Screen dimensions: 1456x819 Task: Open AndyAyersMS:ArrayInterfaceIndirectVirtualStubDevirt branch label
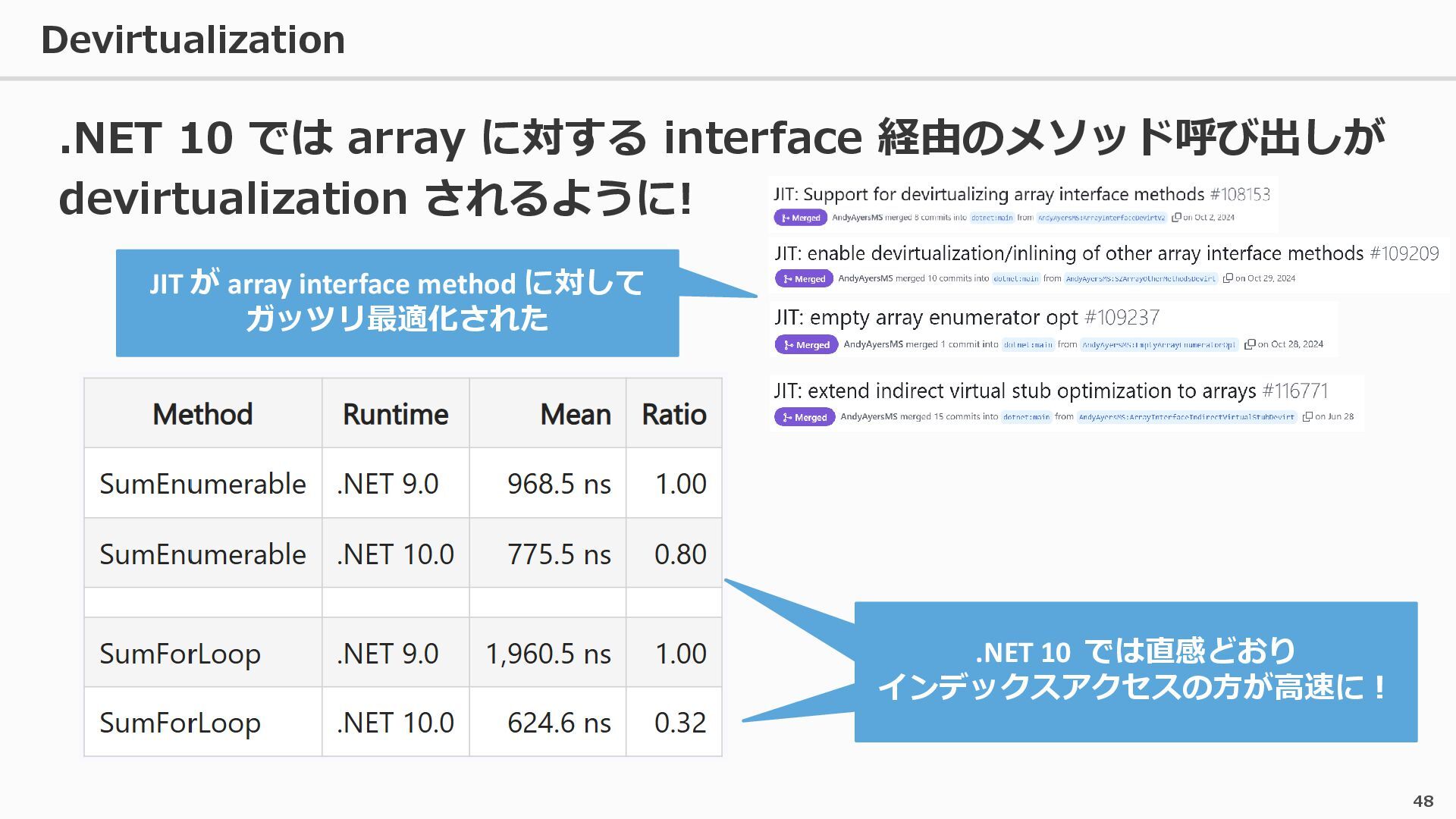(1186, 417)
